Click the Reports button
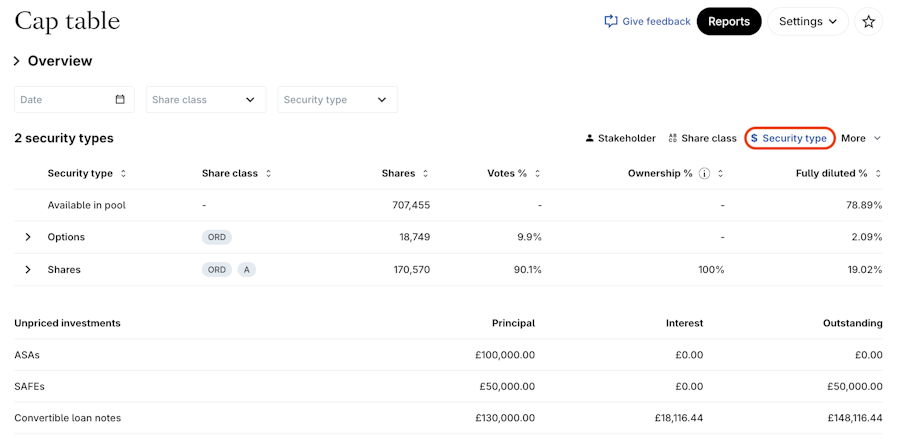The width and height of the screenshot is (900, 445). (x=728, y=22)
